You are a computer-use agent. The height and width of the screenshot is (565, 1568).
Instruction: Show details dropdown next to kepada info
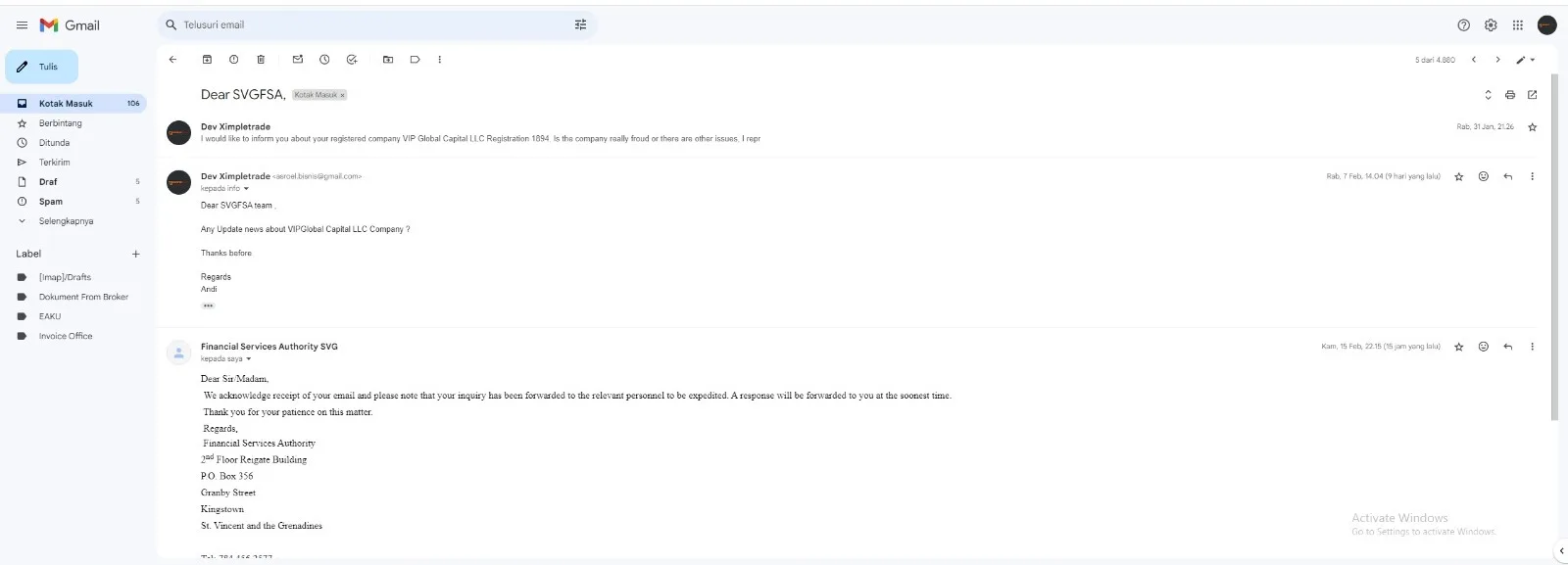tap(246, 189)
